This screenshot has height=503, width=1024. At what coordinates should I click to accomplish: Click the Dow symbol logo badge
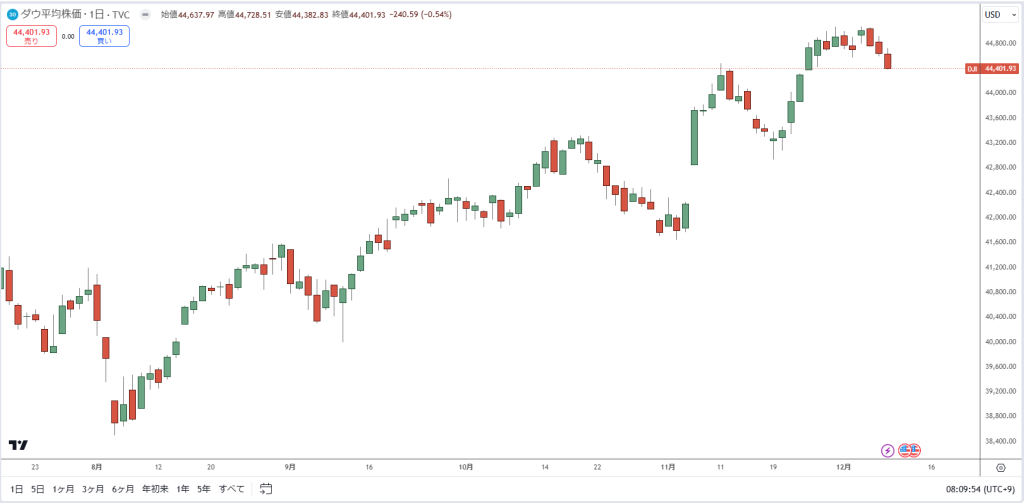click(x=12, y=14)
